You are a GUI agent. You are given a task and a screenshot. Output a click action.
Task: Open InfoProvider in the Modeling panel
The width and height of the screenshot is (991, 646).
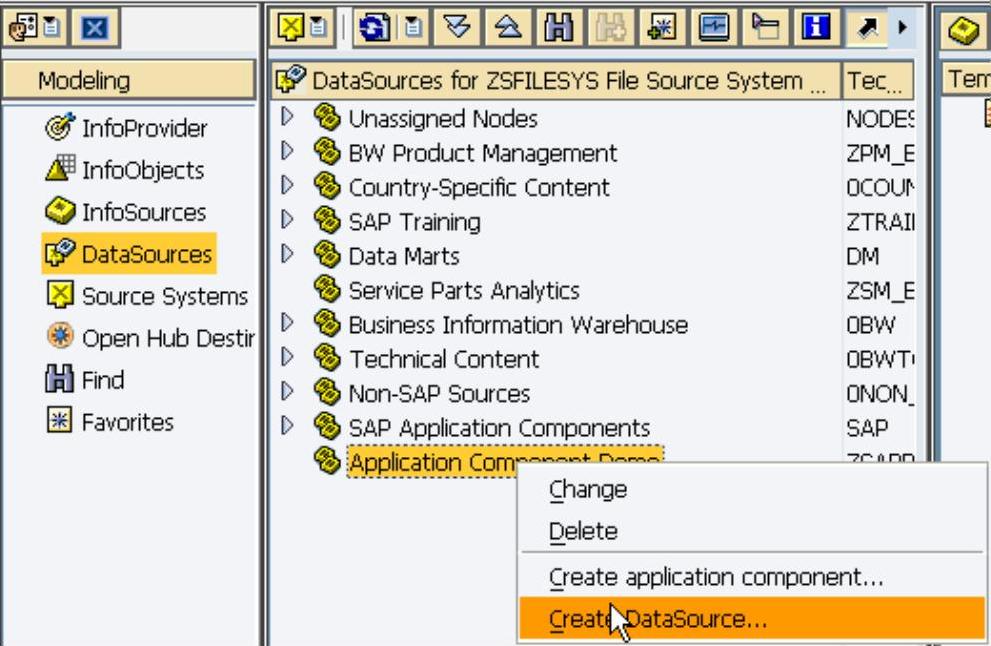coord(144,128)
